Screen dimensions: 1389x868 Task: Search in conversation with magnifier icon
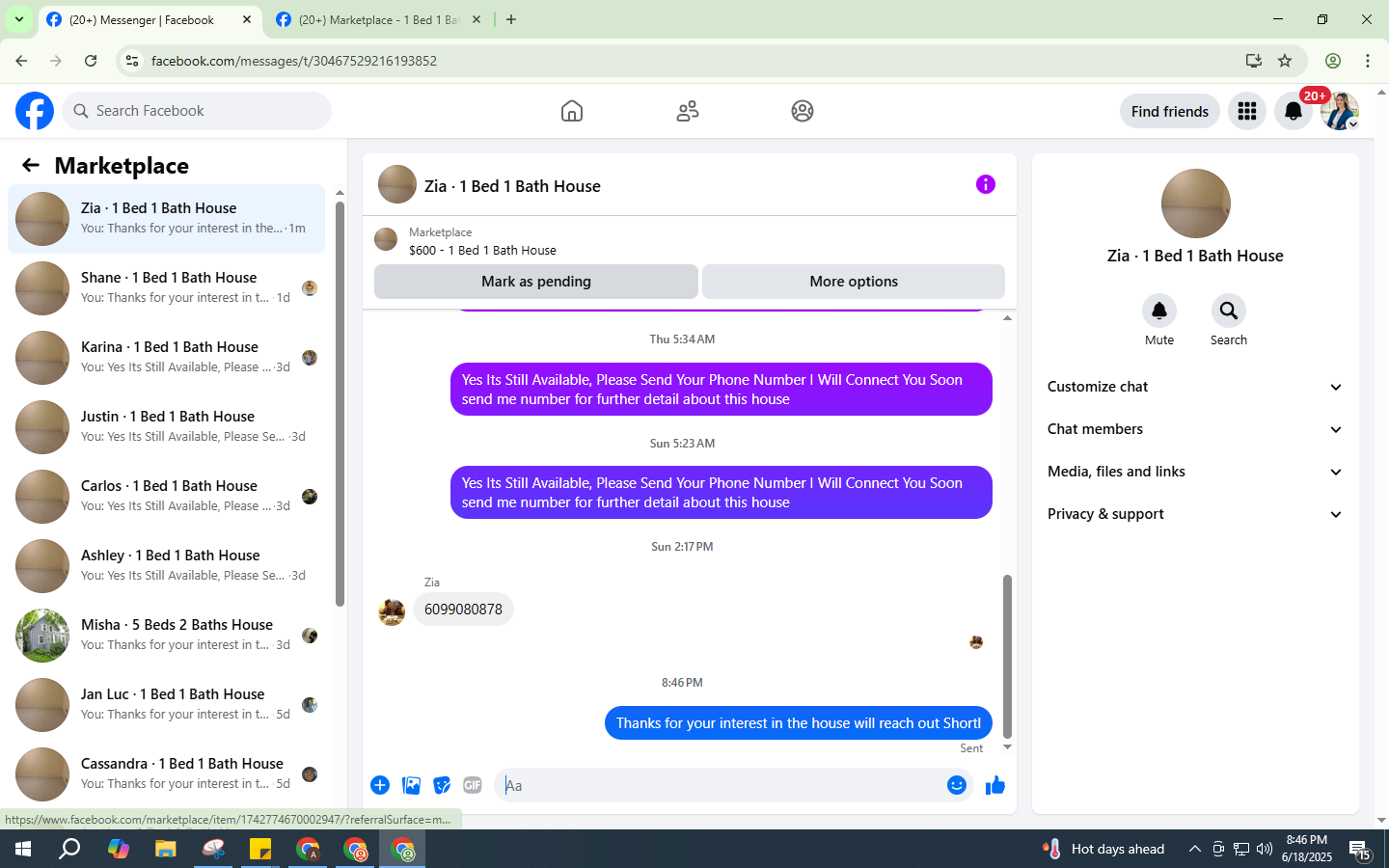pyautogui.click(x=1229, y=311)
